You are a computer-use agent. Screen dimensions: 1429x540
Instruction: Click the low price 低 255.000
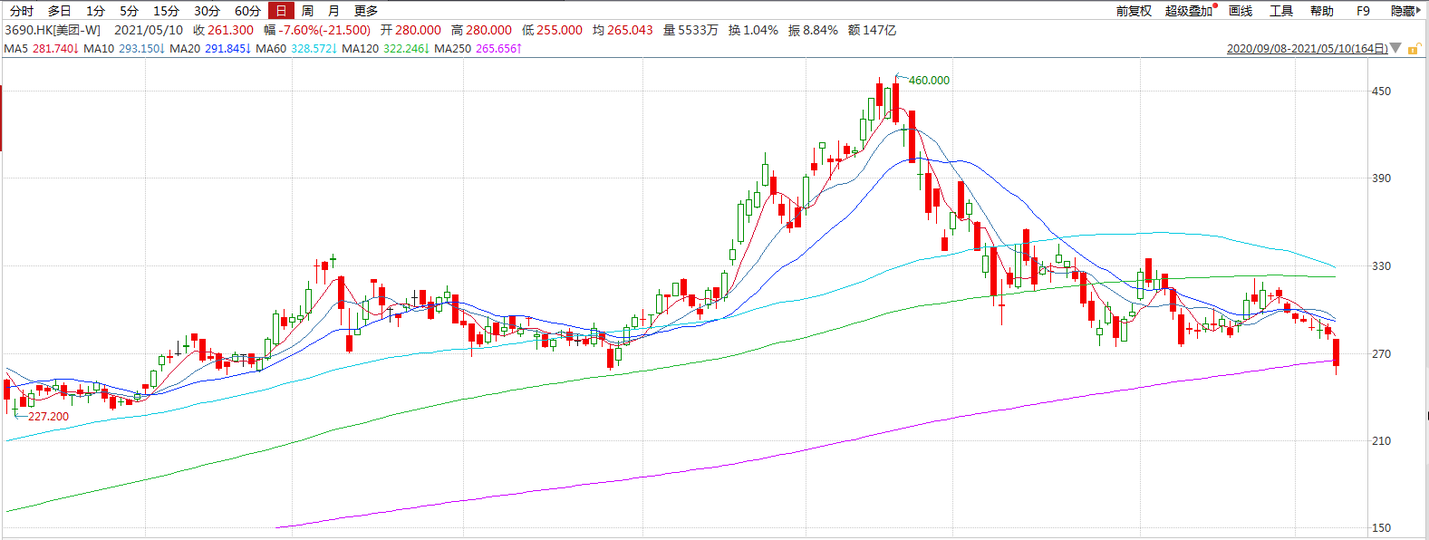553,30
